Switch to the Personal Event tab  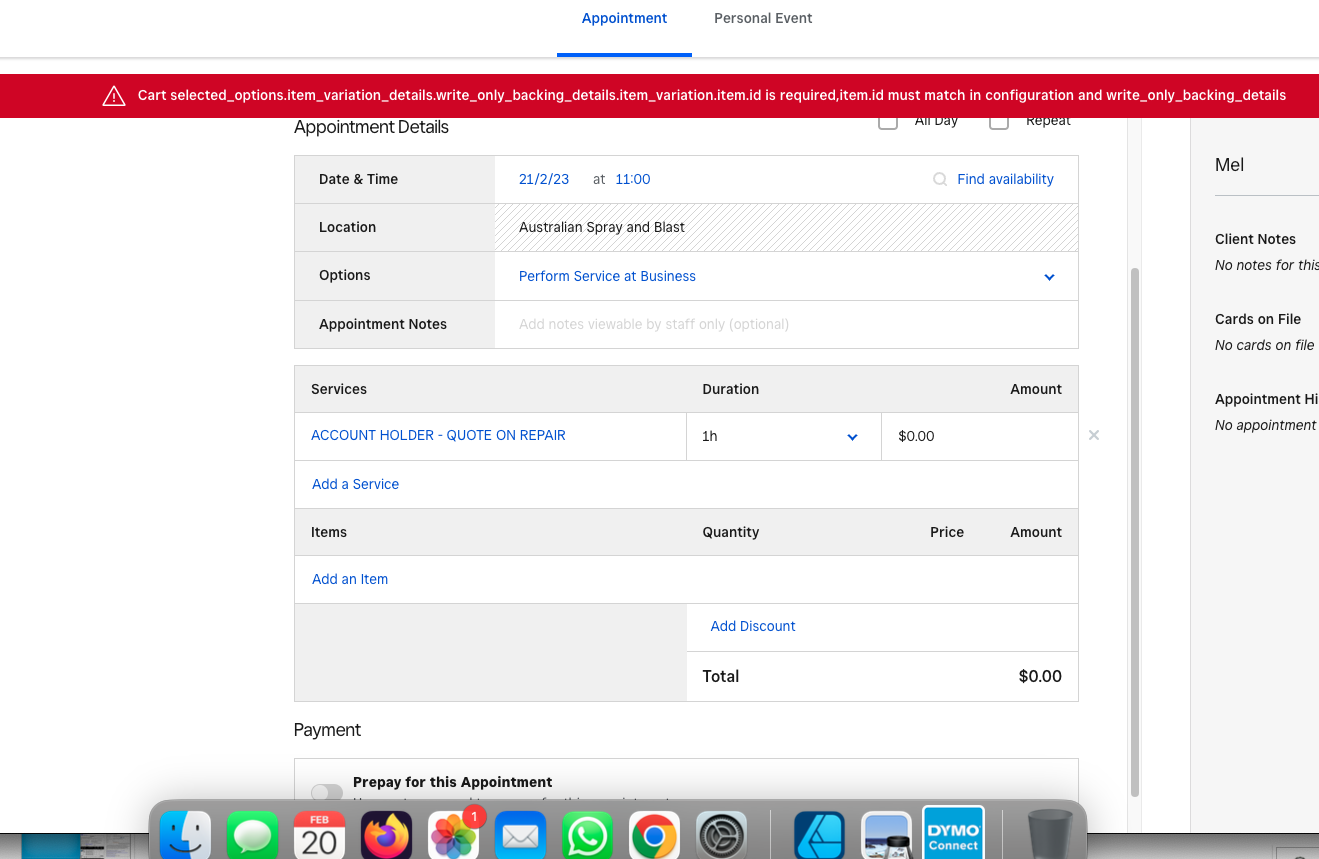tap(763, 18)
